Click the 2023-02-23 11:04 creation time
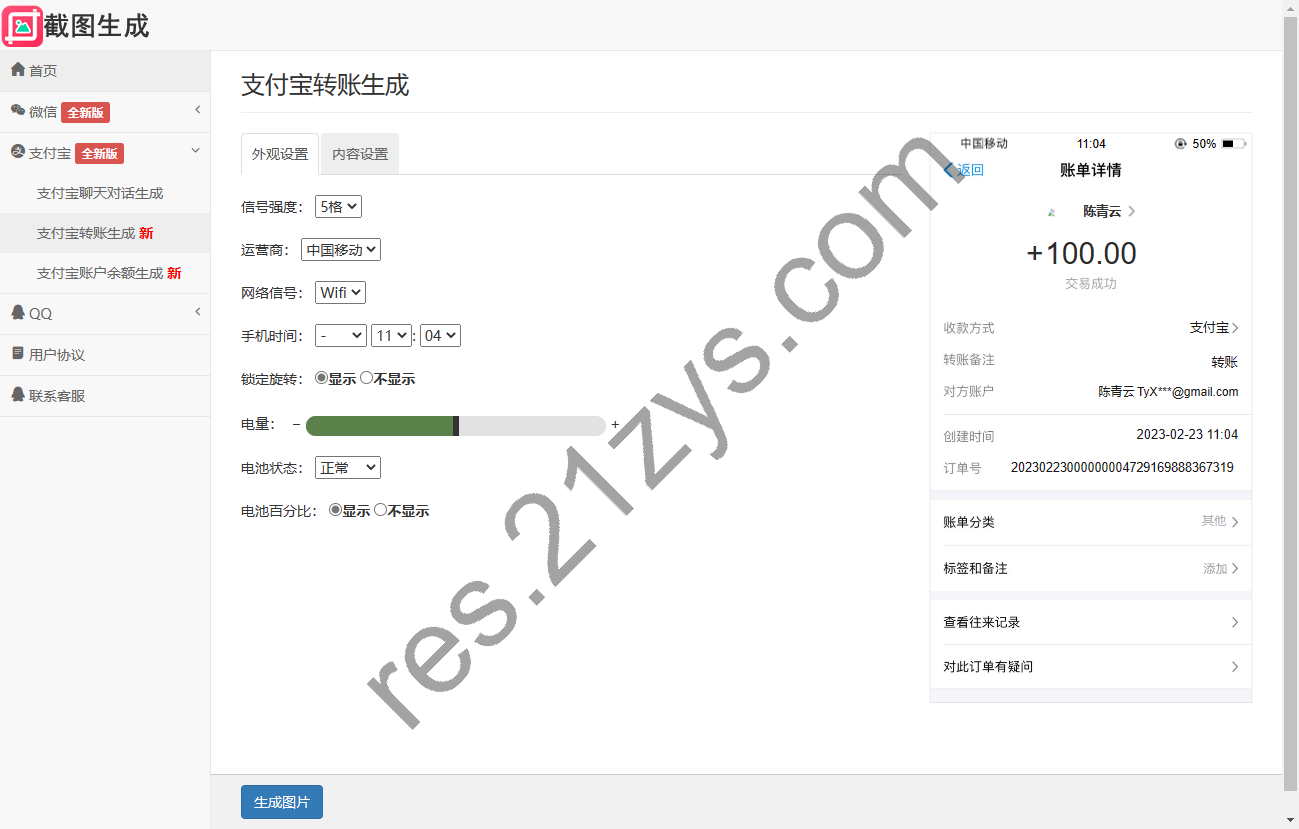 [1187, 435]
